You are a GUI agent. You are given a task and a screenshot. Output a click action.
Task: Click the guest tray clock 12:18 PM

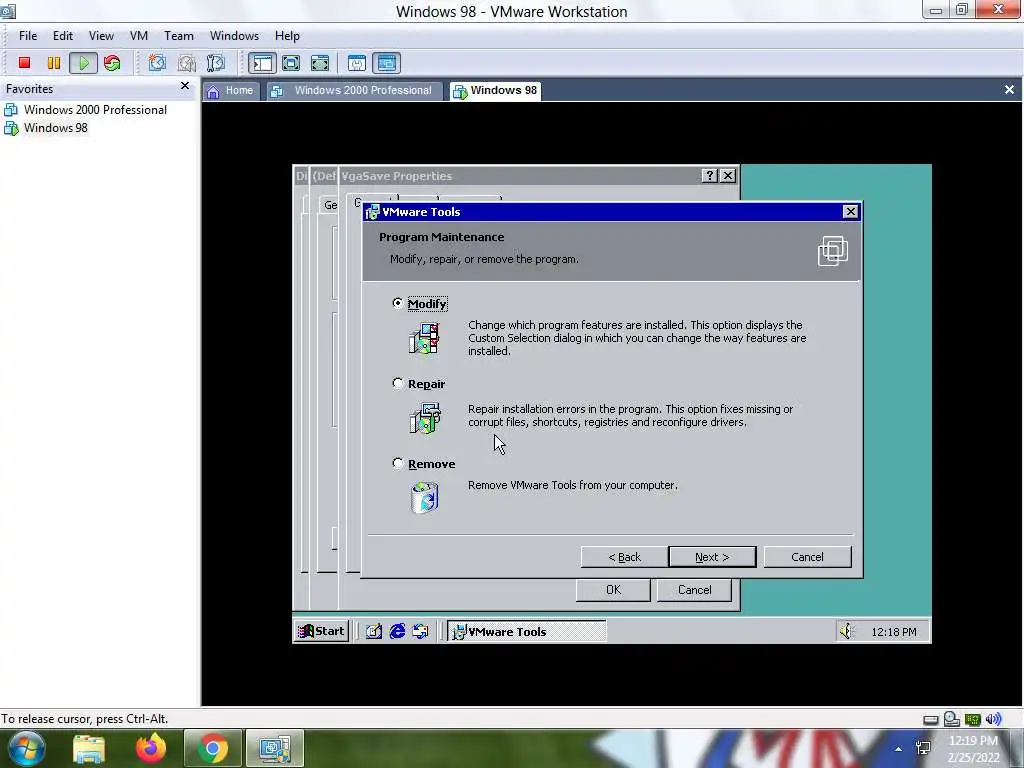click(893, 632)
